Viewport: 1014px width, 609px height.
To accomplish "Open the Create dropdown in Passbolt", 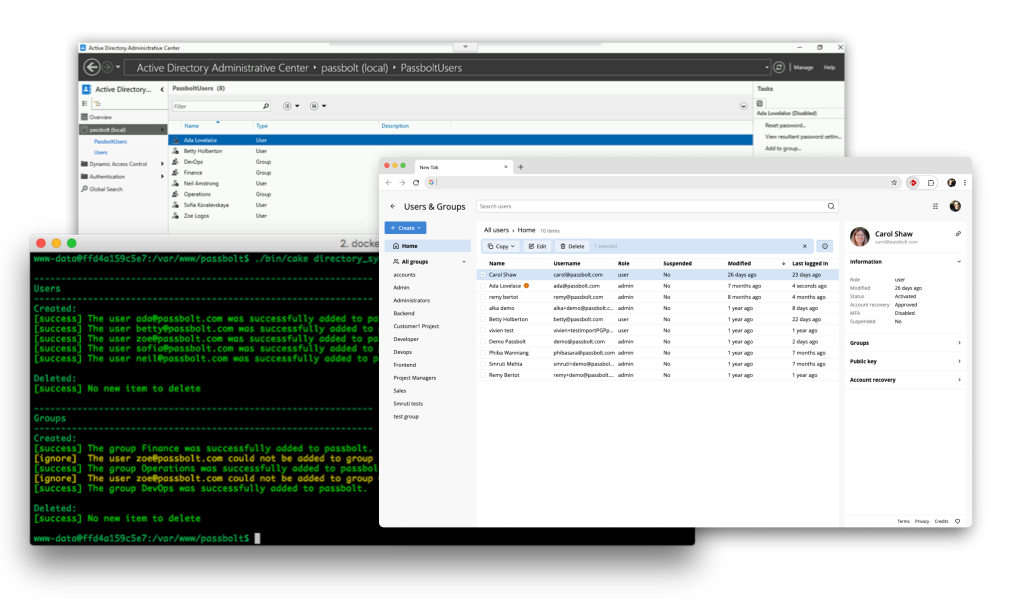I will pyautogui.click(x=405, y=228).
